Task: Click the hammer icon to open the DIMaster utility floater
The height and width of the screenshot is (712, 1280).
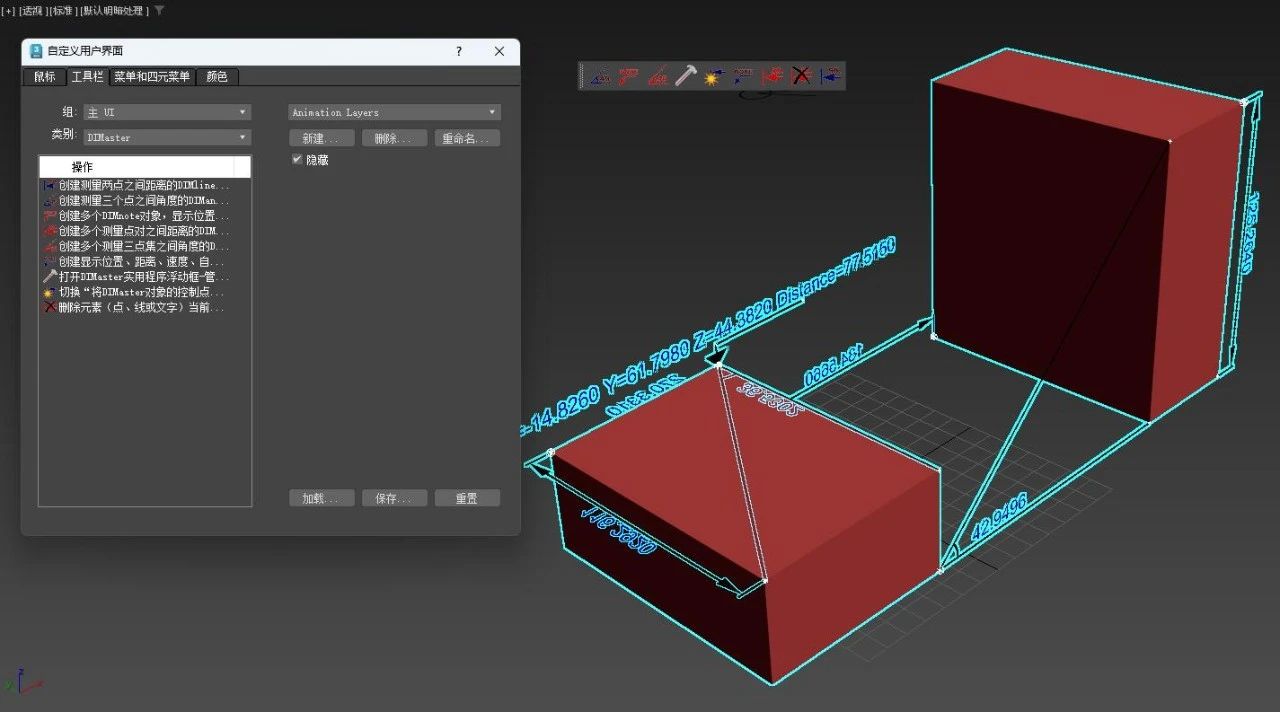Action: point(687,76)
